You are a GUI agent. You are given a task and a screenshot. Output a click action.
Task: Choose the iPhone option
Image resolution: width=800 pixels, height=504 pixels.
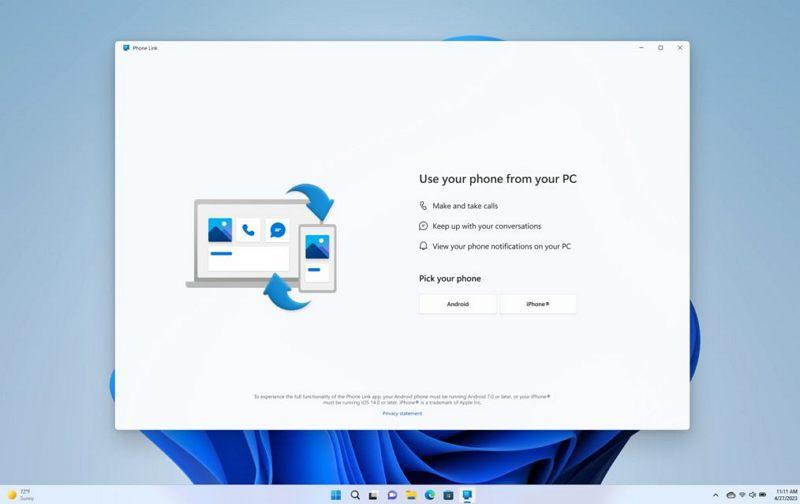538,304
